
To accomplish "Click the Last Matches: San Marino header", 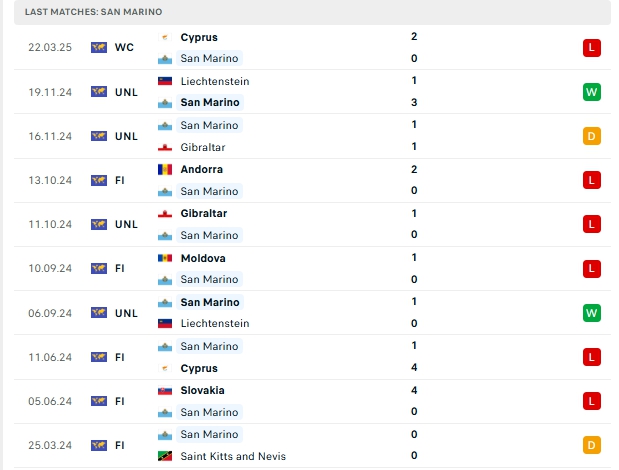I will pos(93,12).
